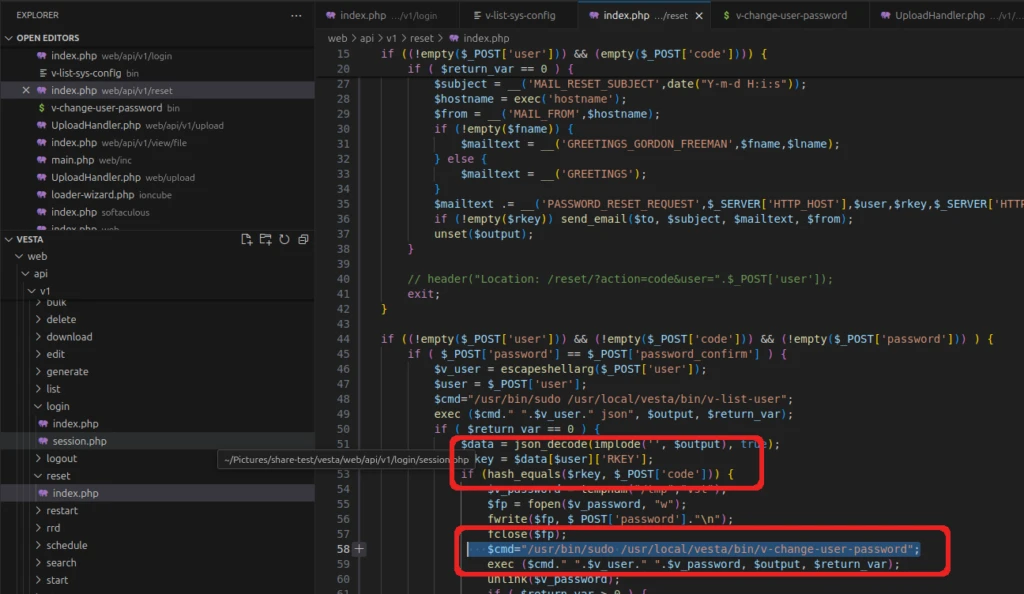
Task: Open the Explorer more actions ellipsis
Action: (296, 15)
